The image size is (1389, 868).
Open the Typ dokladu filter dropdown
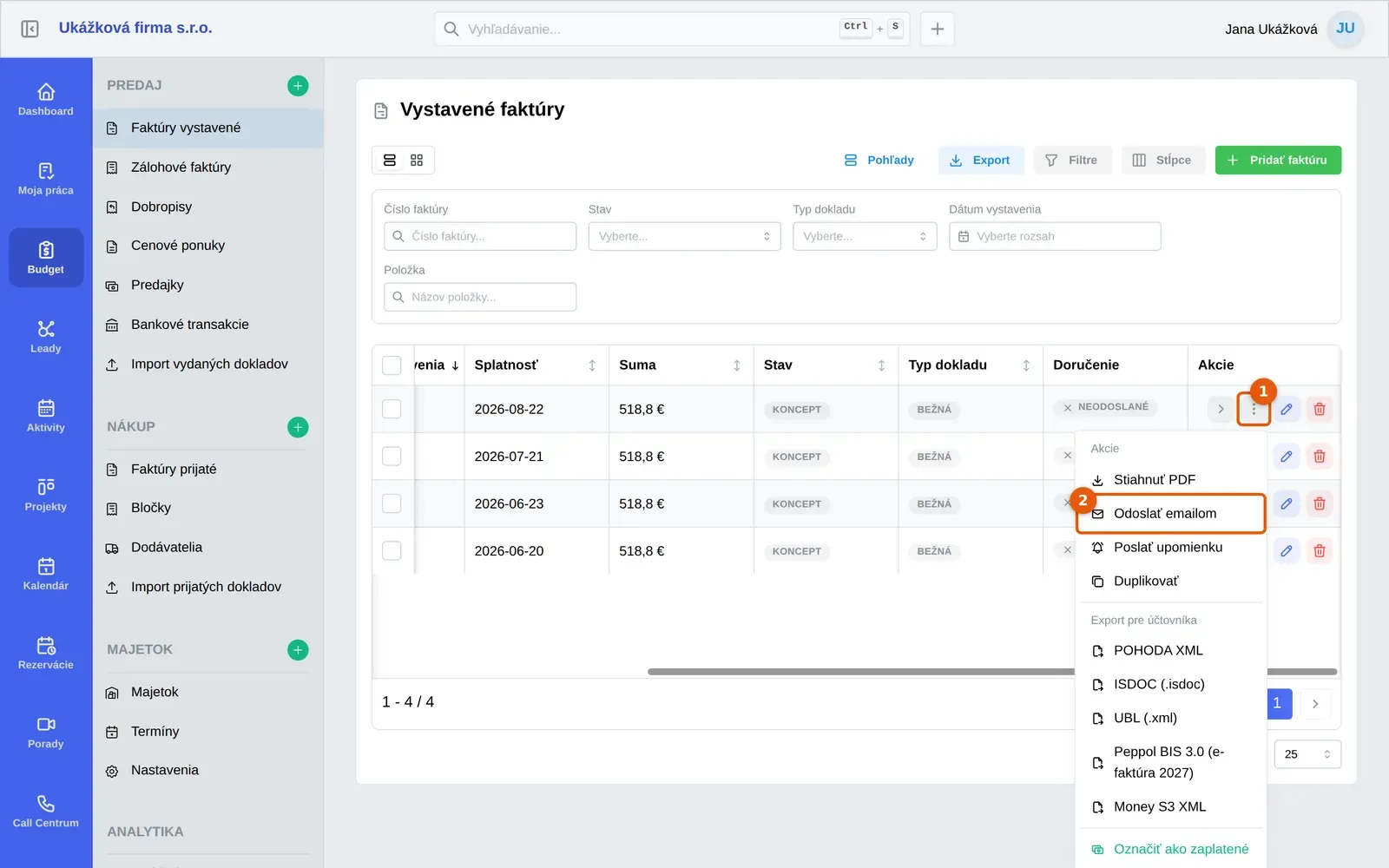pyautogui.click(x=865, y=236)
